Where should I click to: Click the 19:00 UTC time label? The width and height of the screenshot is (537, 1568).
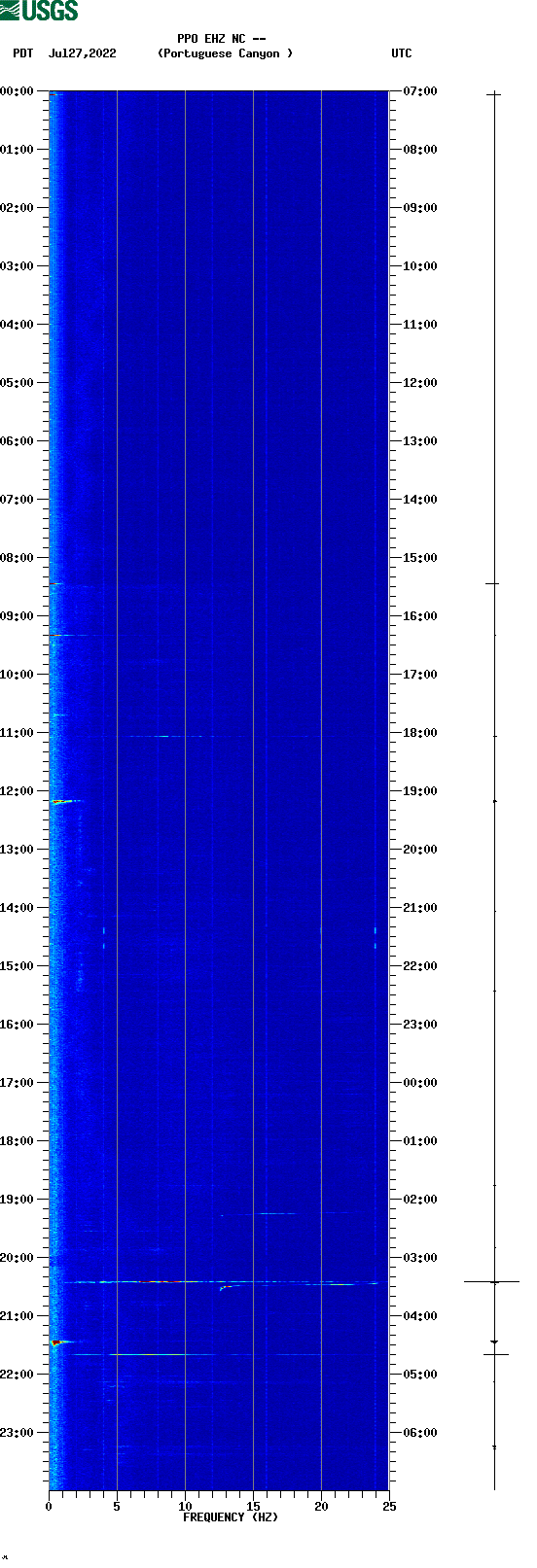pos(420,791)
